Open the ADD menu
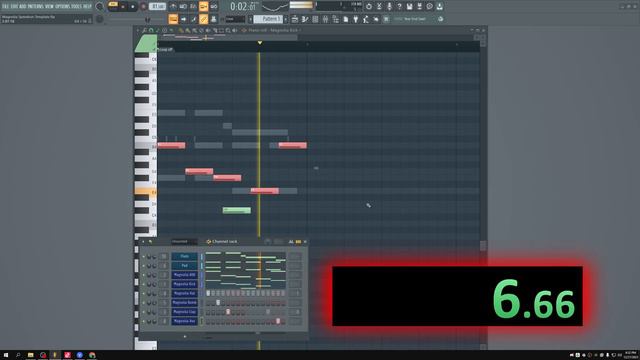 tap(22, 7)
